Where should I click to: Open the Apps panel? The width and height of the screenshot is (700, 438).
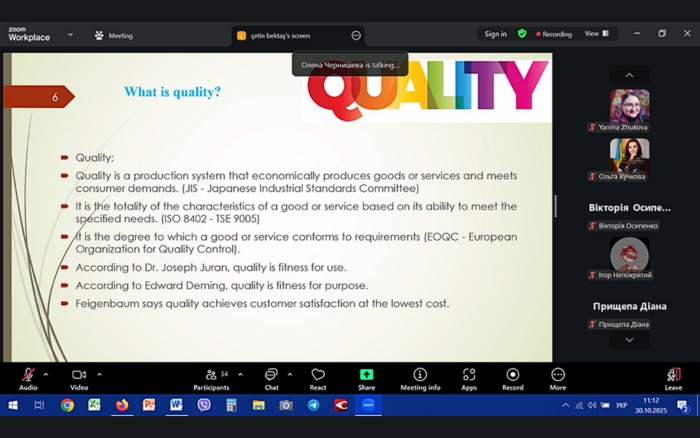(469, 376)
